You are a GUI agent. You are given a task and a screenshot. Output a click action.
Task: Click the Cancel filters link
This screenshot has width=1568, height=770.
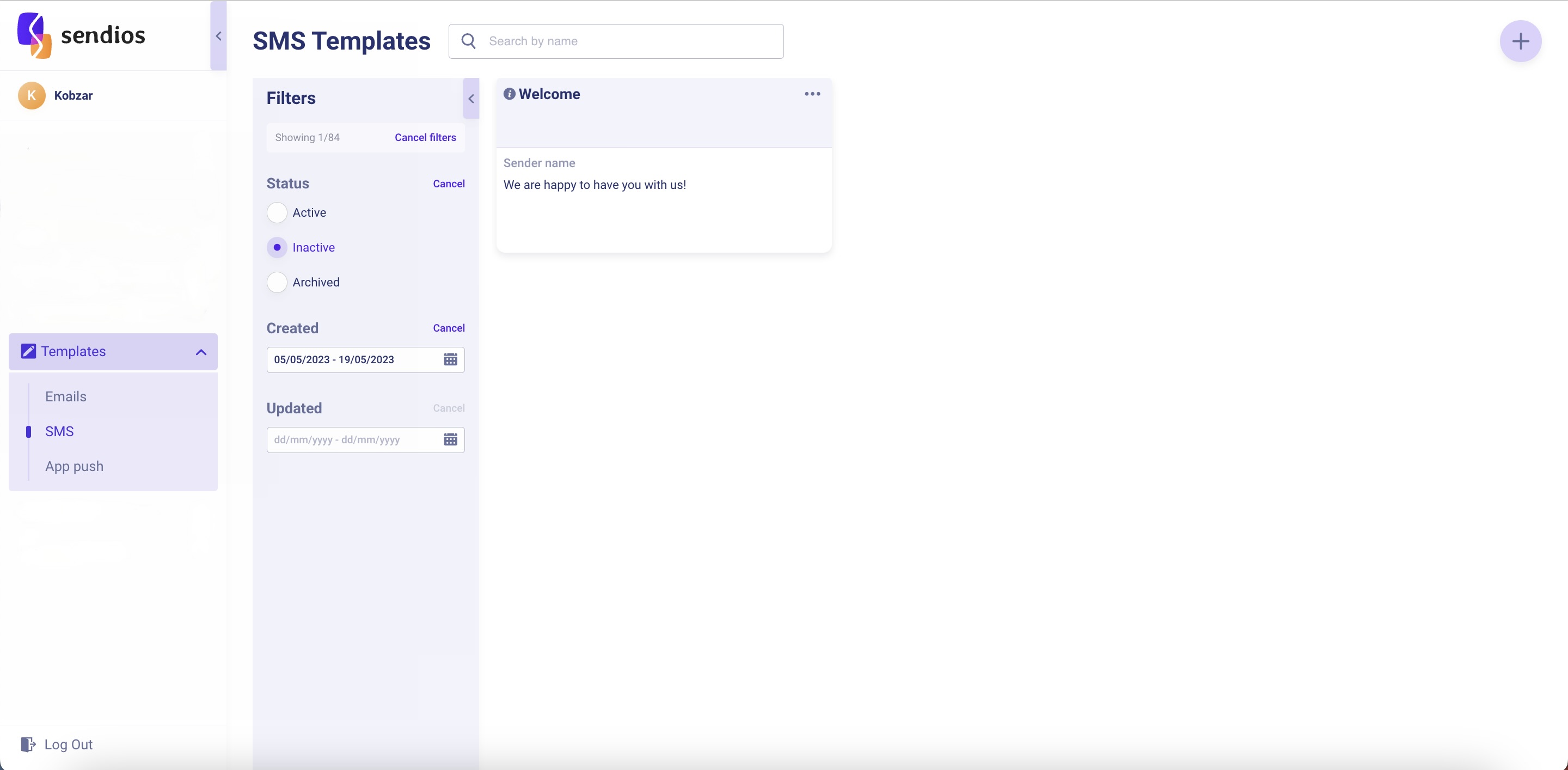pyautogui.click(x=425, y=138)
